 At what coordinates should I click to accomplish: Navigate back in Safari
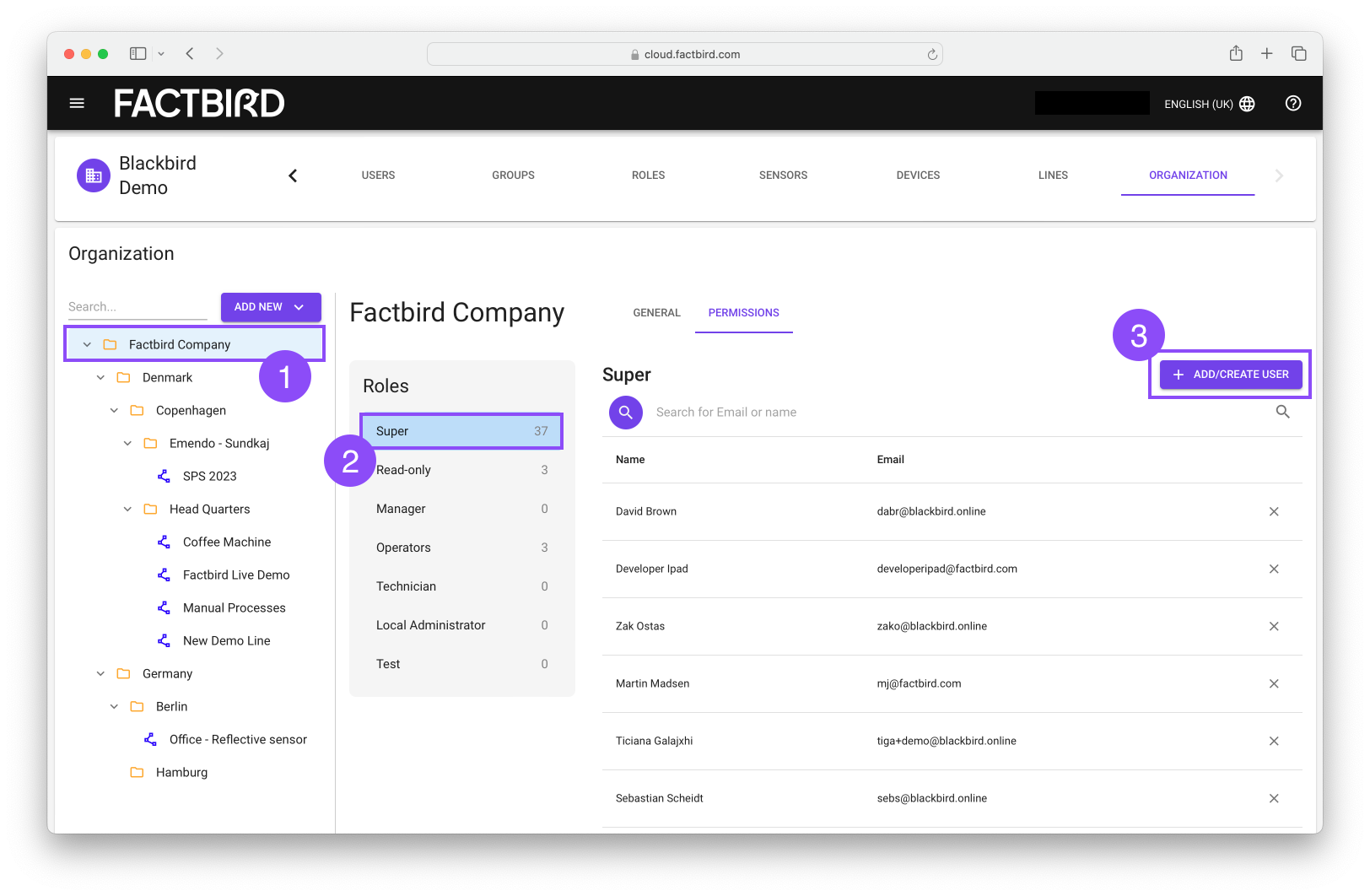(x=190, y=53)
